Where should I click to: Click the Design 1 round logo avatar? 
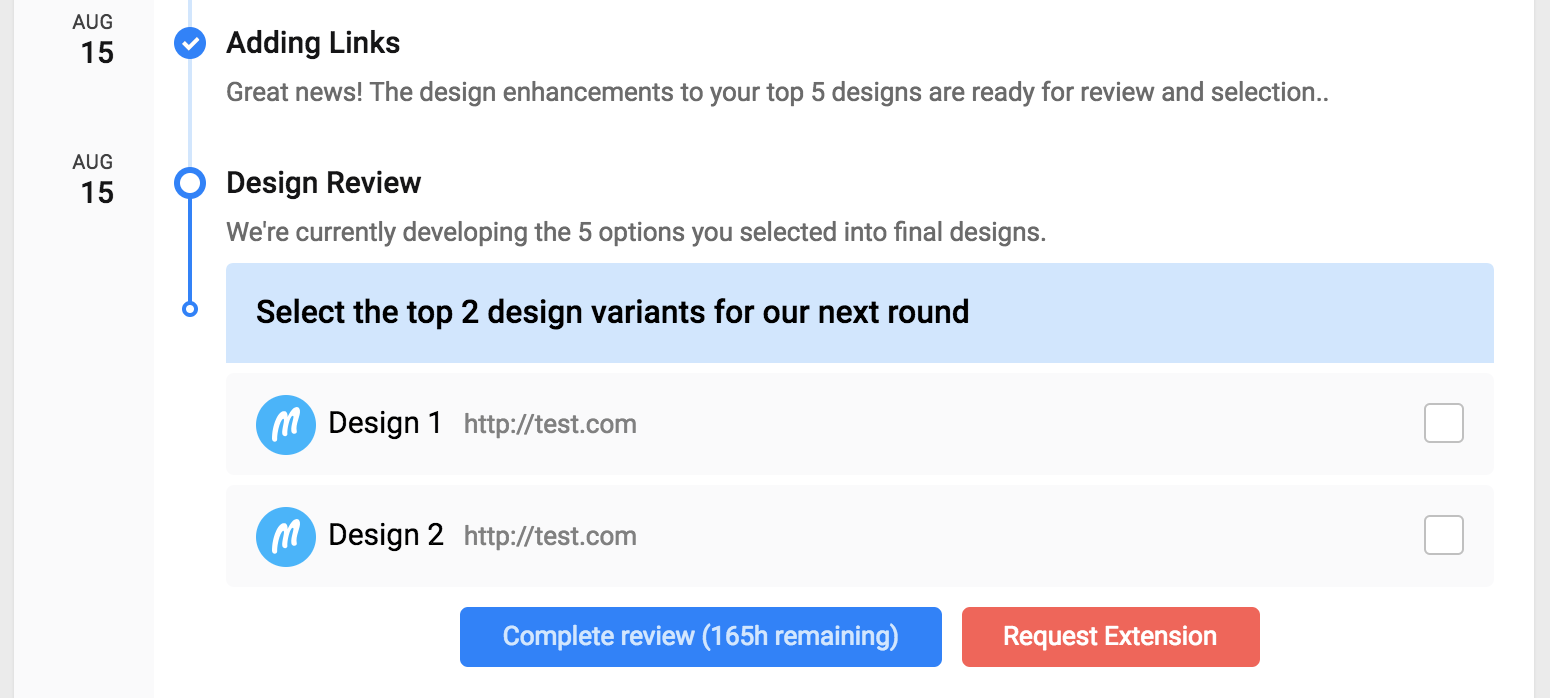click(x=286, y=424)
